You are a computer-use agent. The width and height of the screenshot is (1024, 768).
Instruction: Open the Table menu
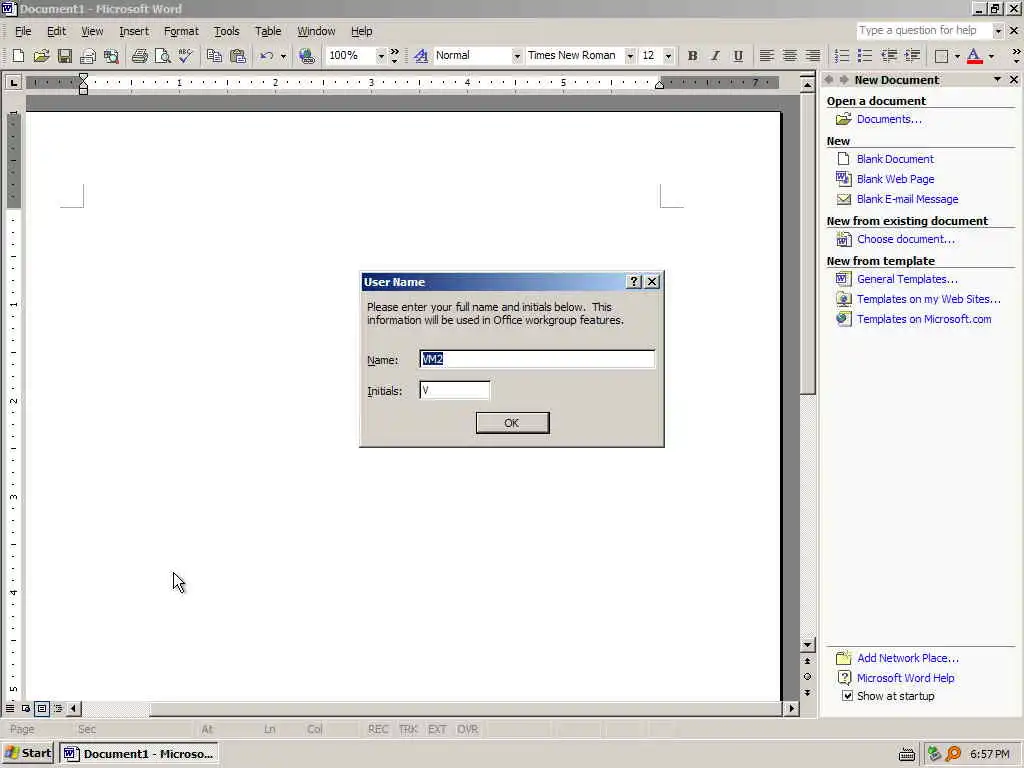268,31
